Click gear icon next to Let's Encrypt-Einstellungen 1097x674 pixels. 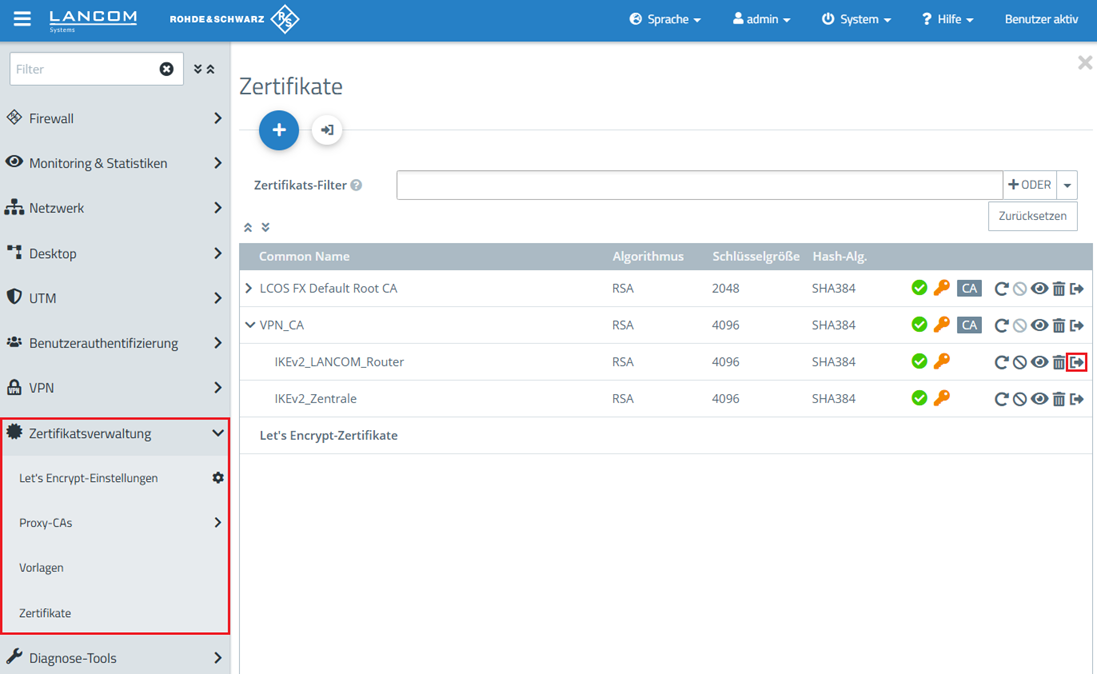pyautogui.click(x=218, y=478)
